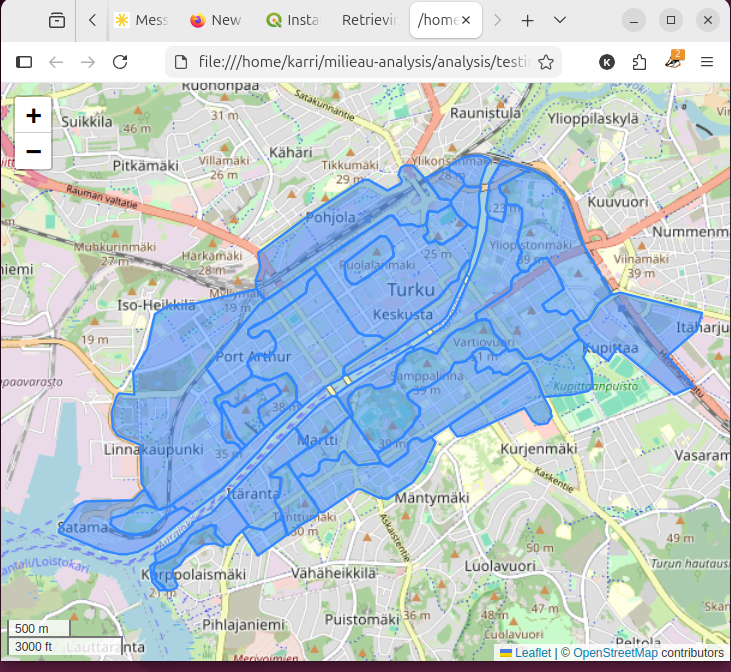Open Firefox View tab history icon
731x672 pixels.
coord(57,20)
